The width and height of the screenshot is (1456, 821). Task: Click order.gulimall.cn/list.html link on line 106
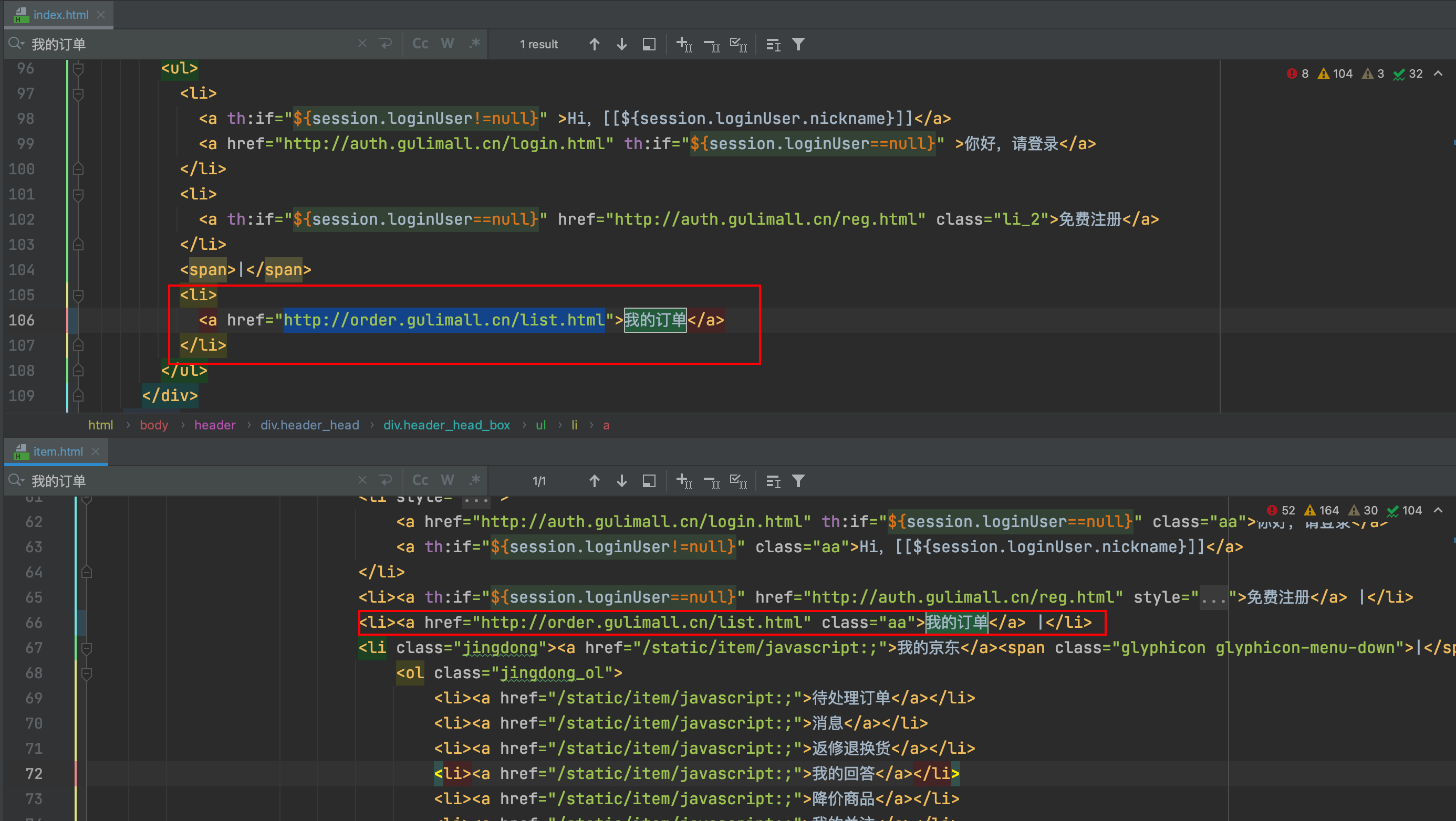[x=444, y=320]
